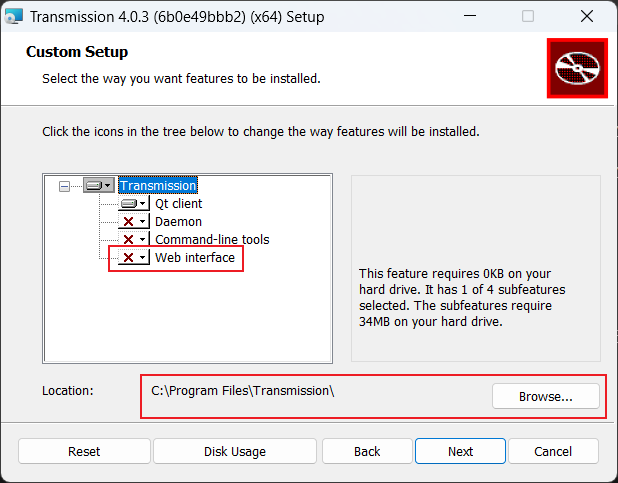Screen dimensions: 618x483
Task: Select the Transmission tree item
Action: pyautogui.click(x=158, y=185)
